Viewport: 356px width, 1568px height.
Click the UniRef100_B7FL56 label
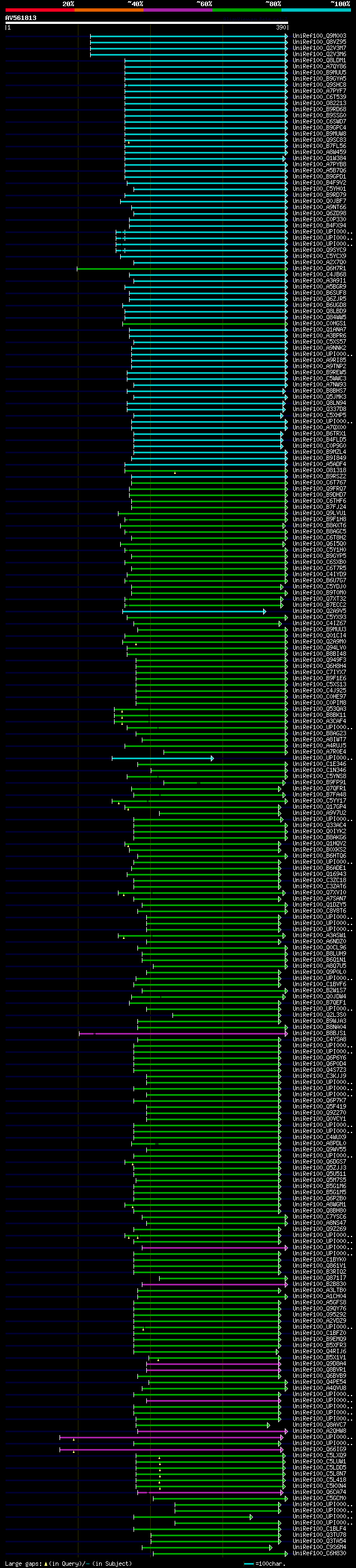(x=319, y=146)
